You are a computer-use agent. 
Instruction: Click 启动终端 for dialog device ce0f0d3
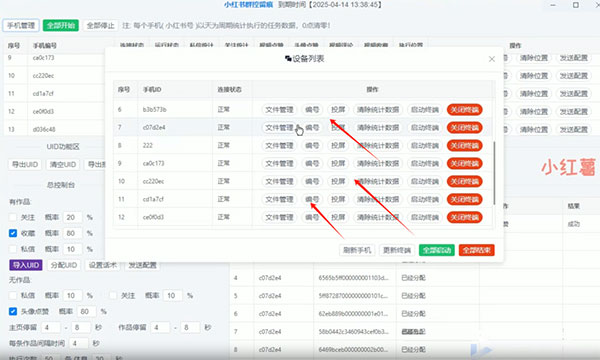(x=425, y=218)
